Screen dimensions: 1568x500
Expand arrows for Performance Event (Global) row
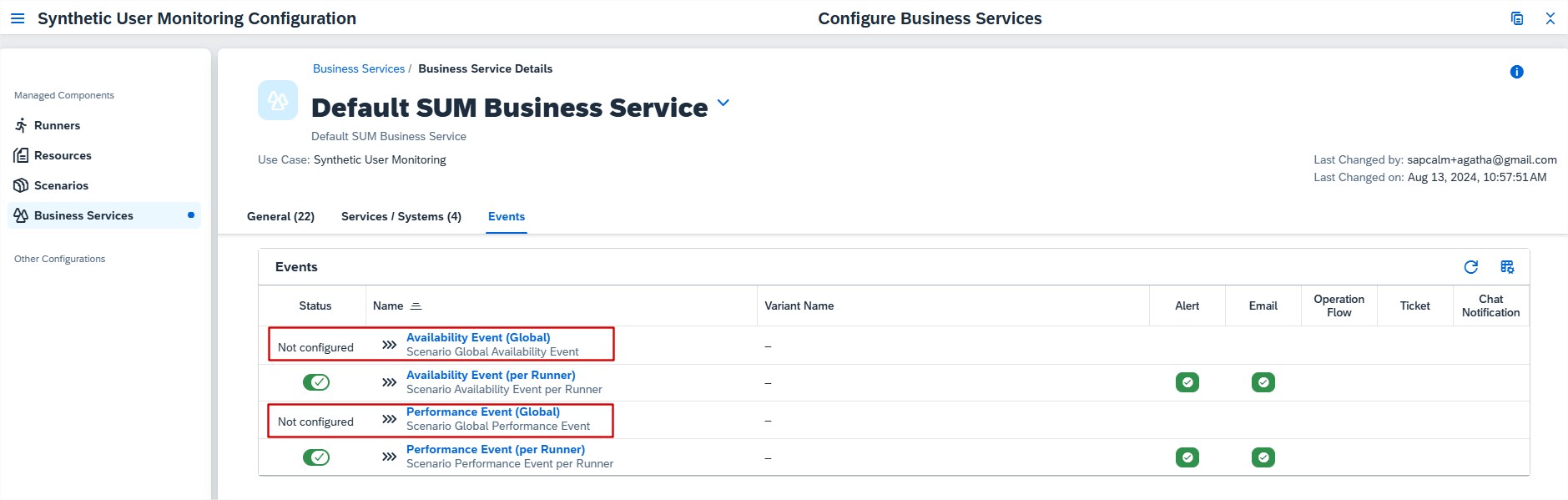pos(389,419)
